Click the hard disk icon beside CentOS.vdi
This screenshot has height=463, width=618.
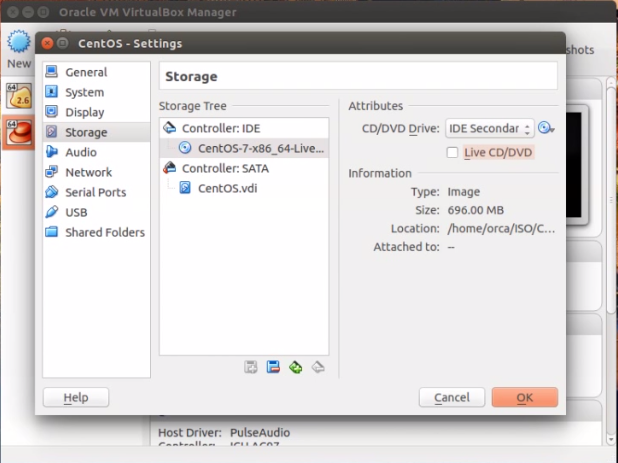pos(185,188)
